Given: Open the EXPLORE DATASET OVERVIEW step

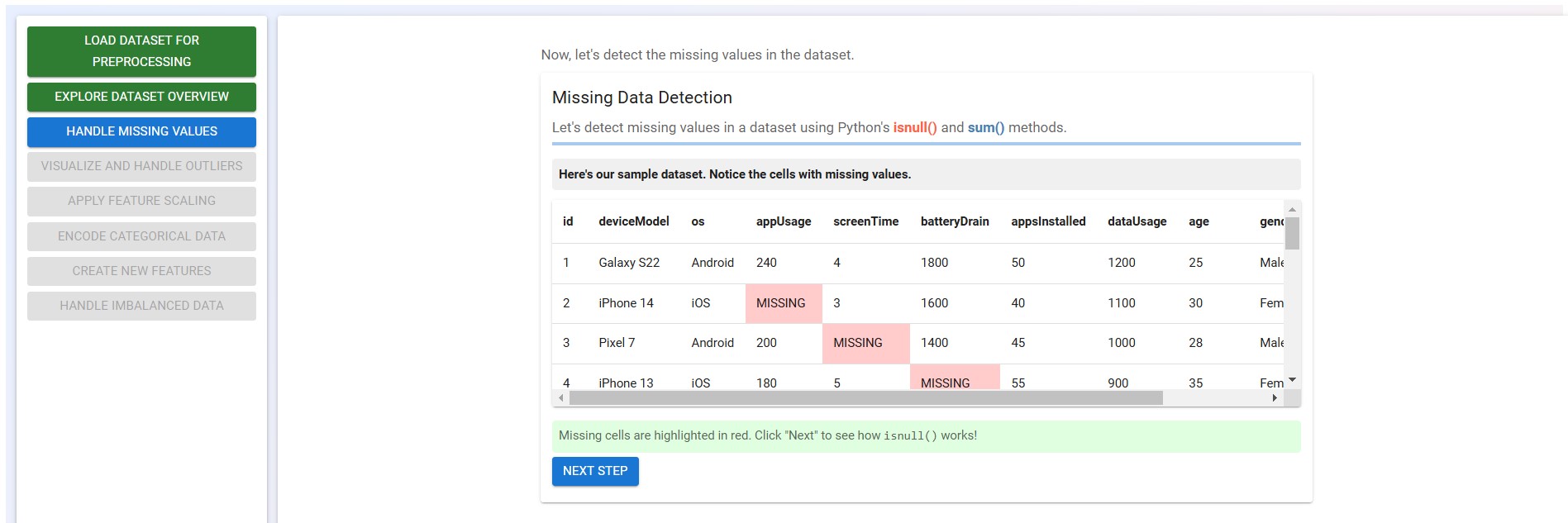Looking at the screenshot, I should click(x=141, y=97).
